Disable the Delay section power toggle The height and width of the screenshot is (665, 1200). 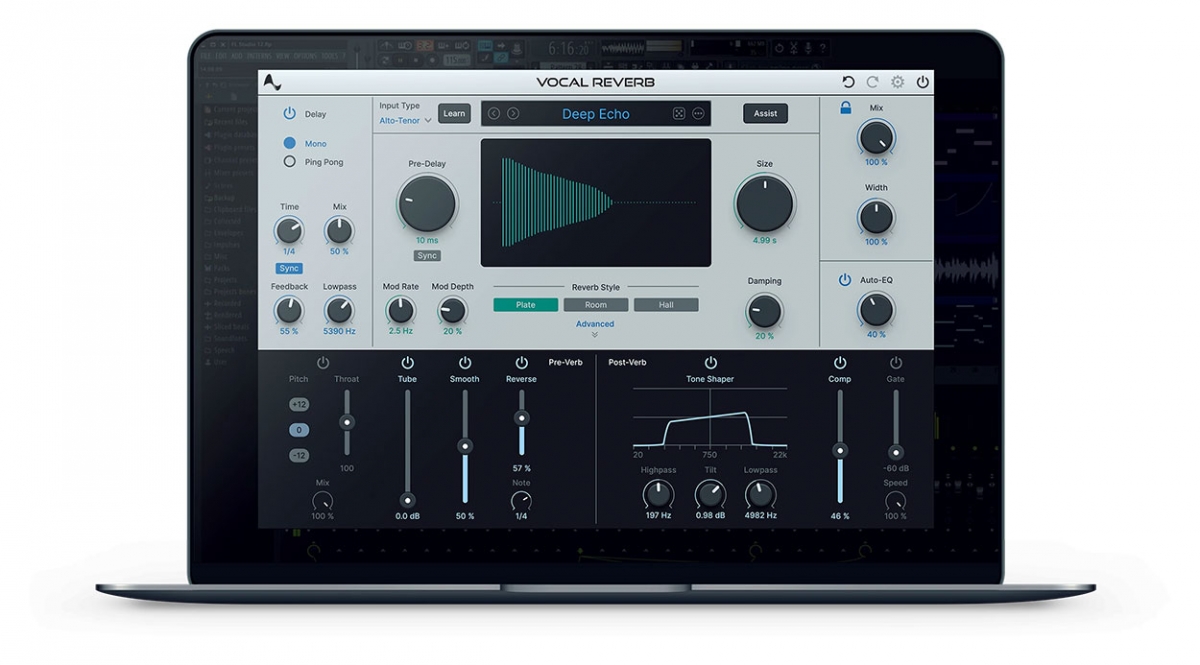click(289, 114)
